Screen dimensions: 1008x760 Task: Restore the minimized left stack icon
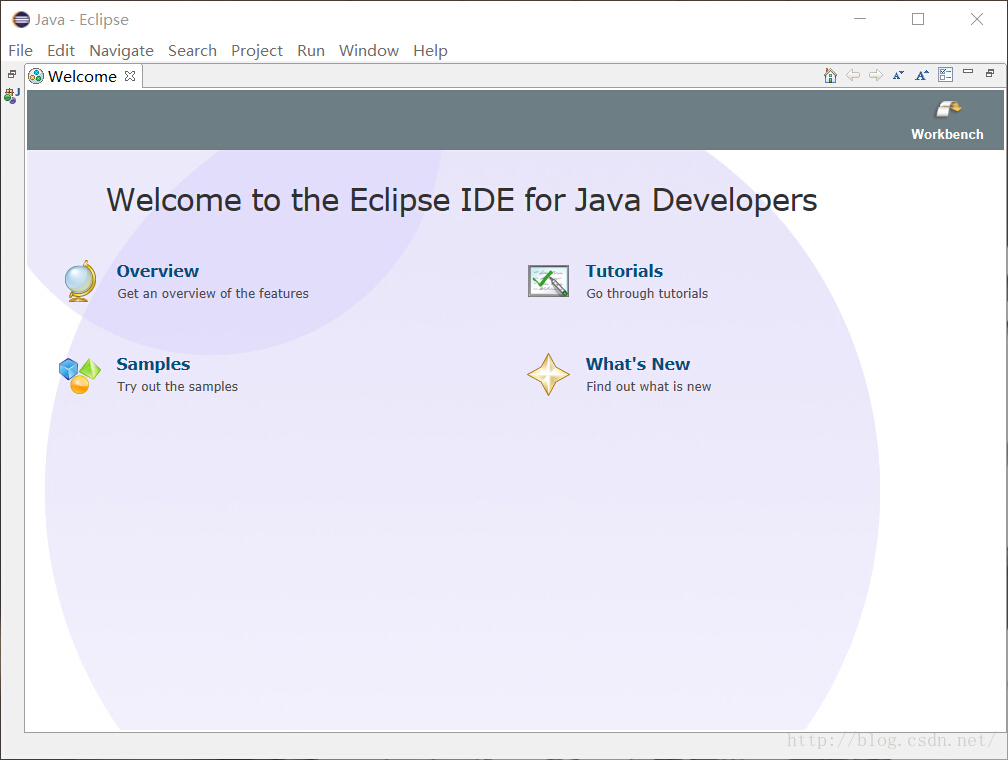pyautogui.click(x=12, y=74)
